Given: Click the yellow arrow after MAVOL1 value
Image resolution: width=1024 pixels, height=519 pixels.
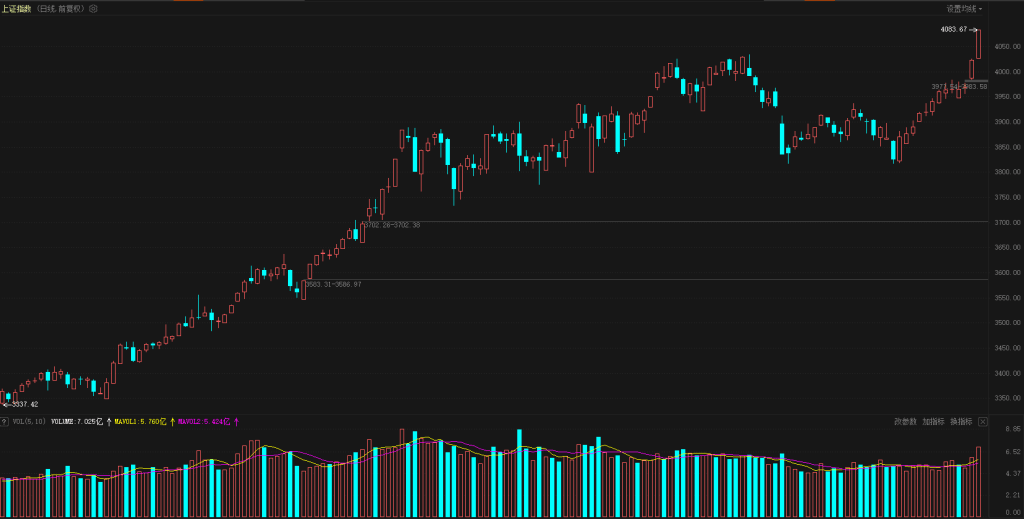Looking at the screenshot, I should coord(172,422).
